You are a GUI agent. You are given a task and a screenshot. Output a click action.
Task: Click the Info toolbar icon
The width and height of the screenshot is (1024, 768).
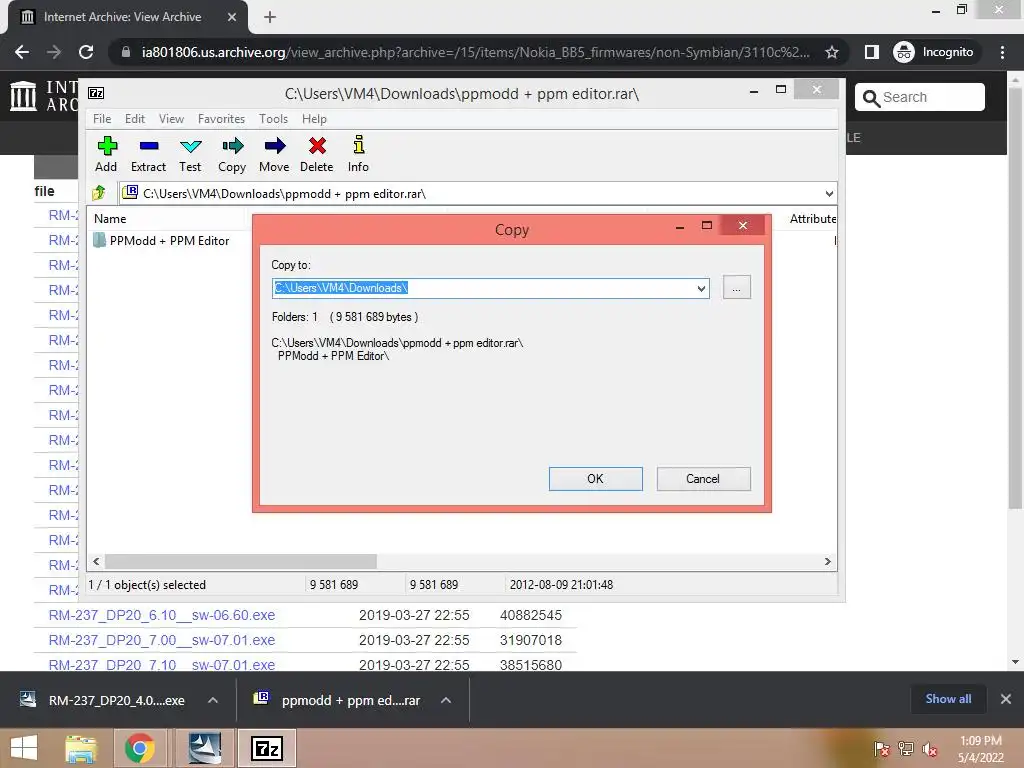(x=358, y=154)
